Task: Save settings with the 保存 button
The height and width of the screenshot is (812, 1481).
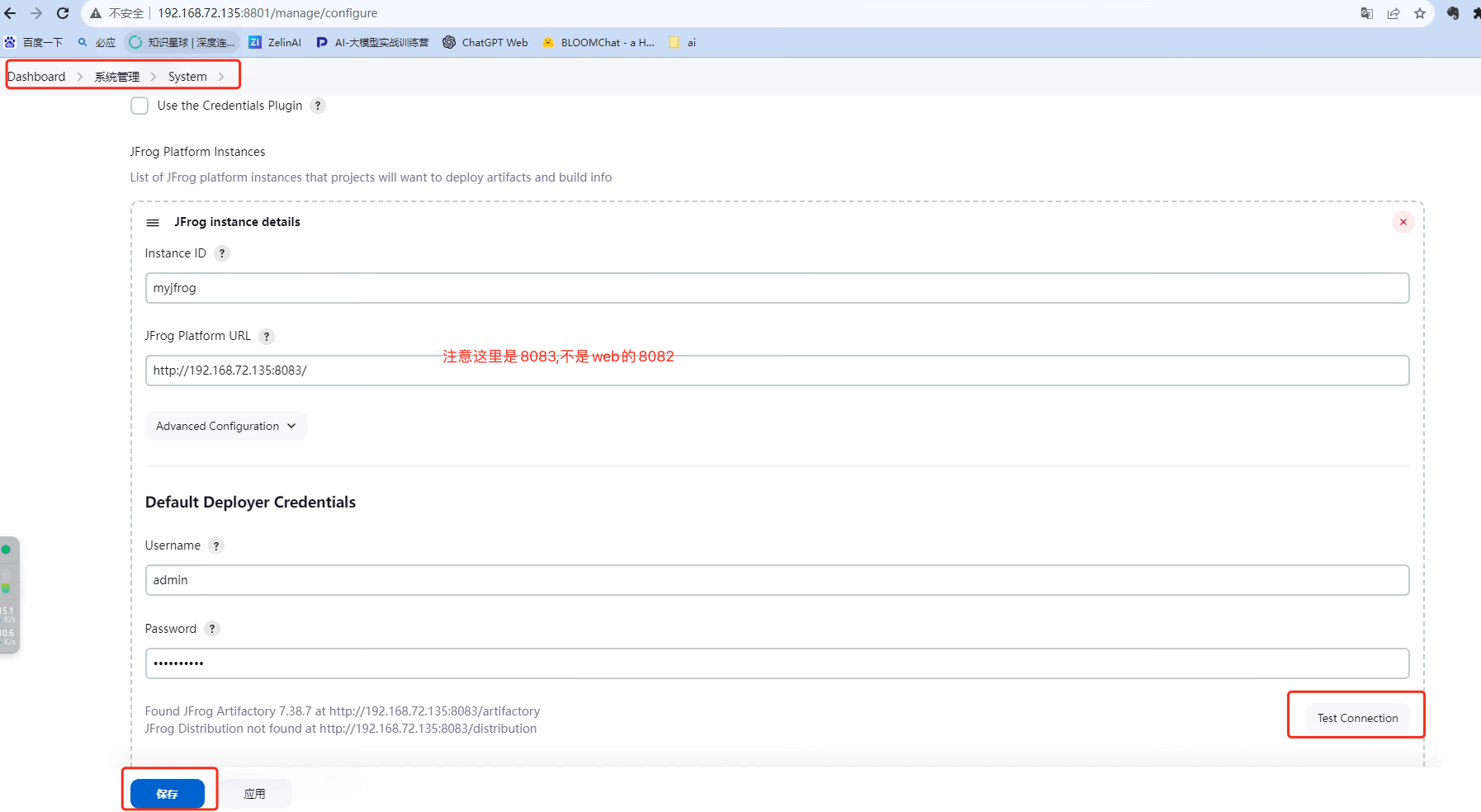Action: tap(169, 793)
